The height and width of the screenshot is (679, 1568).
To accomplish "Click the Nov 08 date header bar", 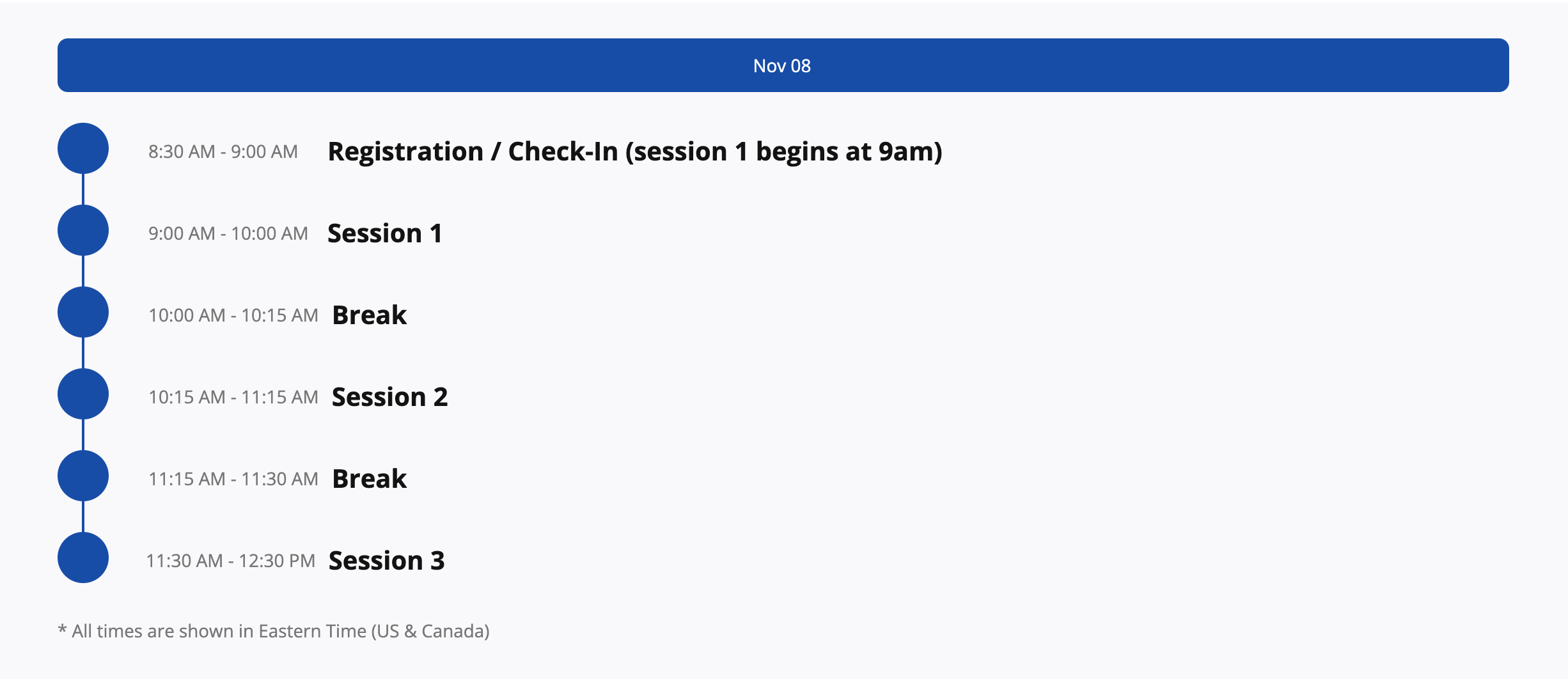I will (x=783, y=65).
